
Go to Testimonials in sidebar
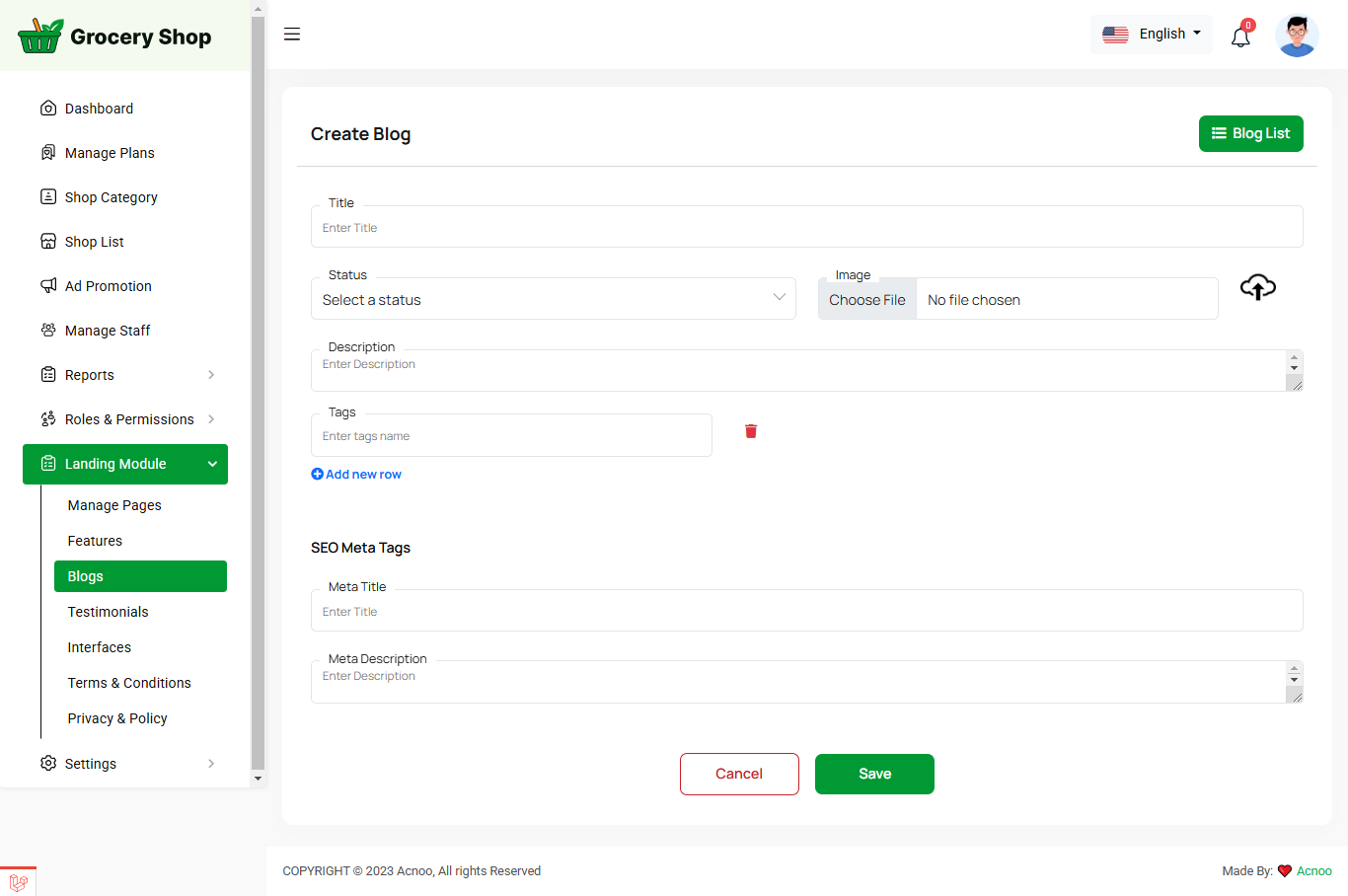(x=108, y=612)
